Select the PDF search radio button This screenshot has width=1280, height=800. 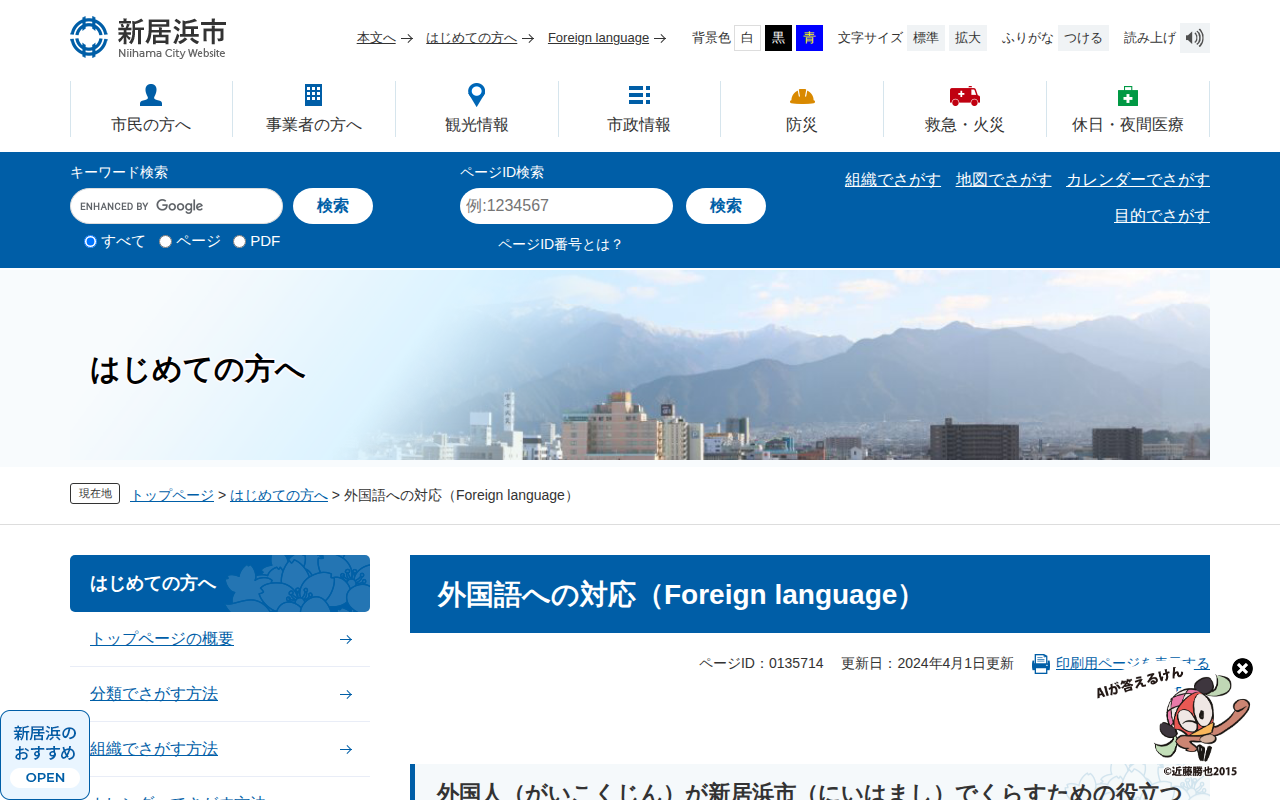240,241
